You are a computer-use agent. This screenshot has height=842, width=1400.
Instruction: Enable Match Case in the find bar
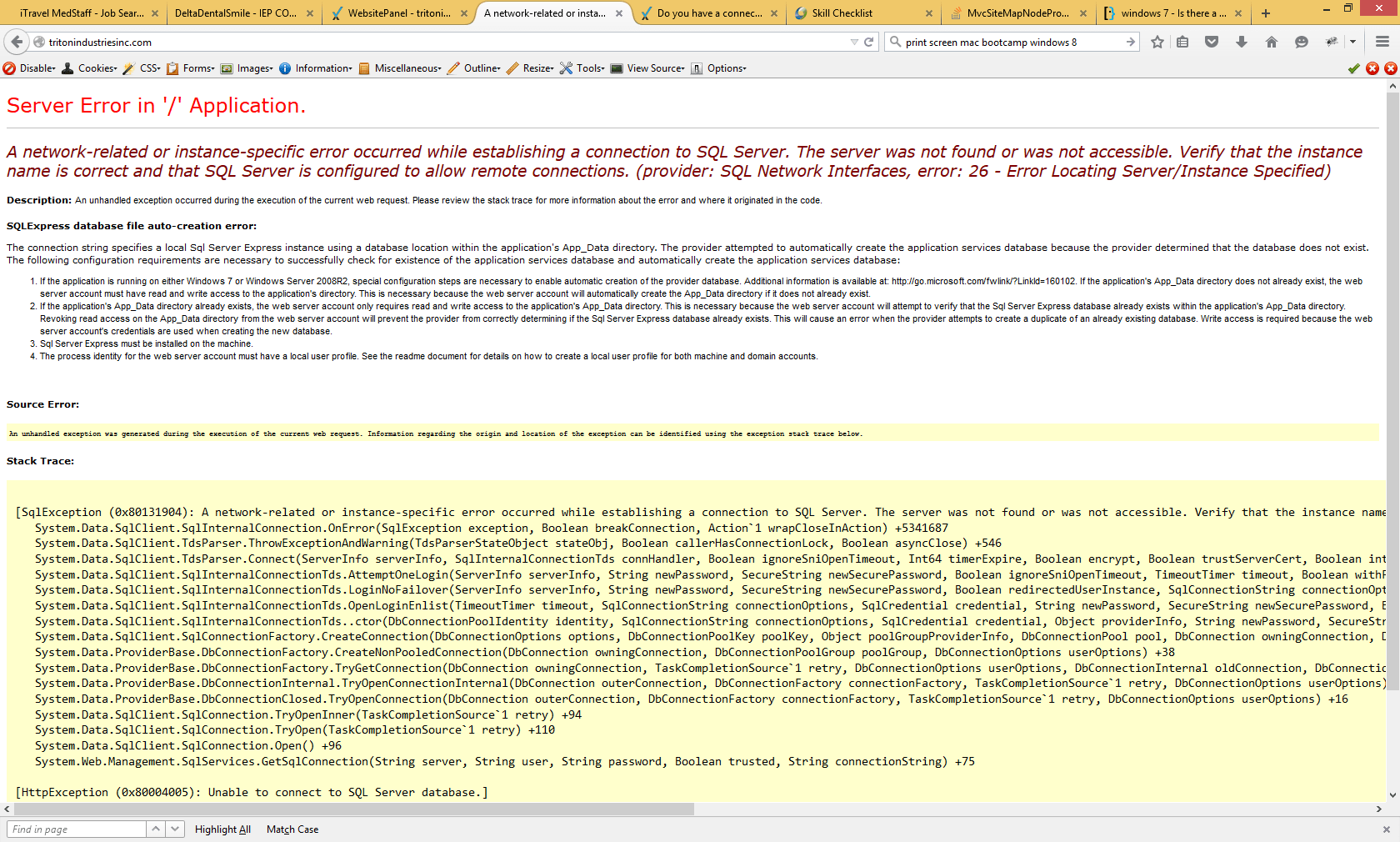291,829
